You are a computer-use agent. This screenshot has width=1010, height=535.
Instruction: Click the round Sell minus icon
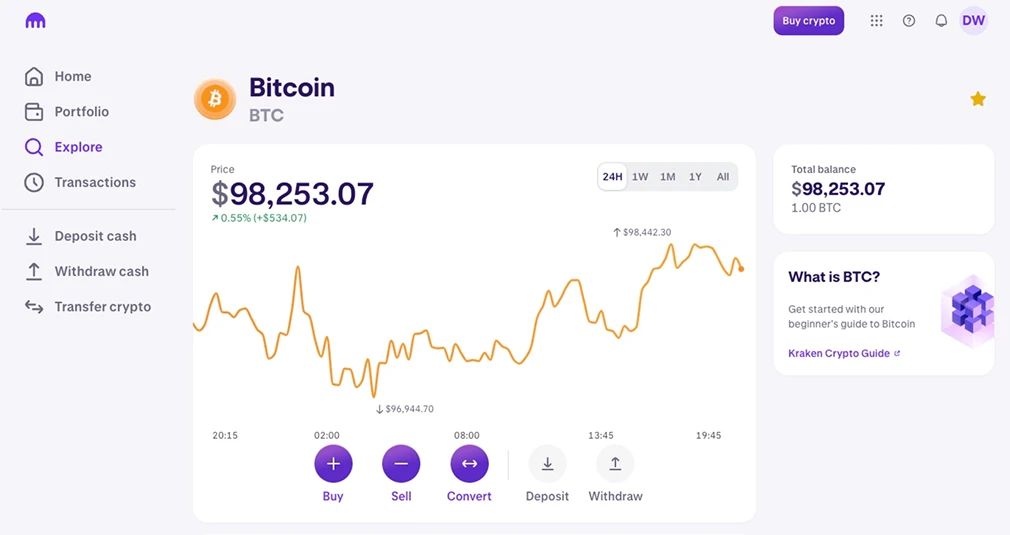point(401,464)
